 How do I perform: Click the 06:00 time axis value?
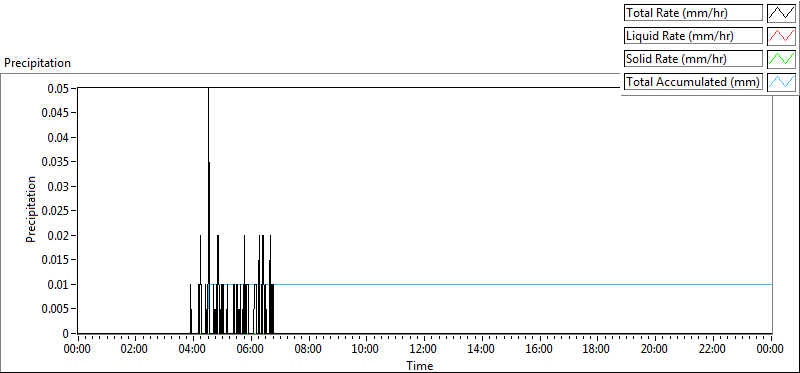(251, 349)
